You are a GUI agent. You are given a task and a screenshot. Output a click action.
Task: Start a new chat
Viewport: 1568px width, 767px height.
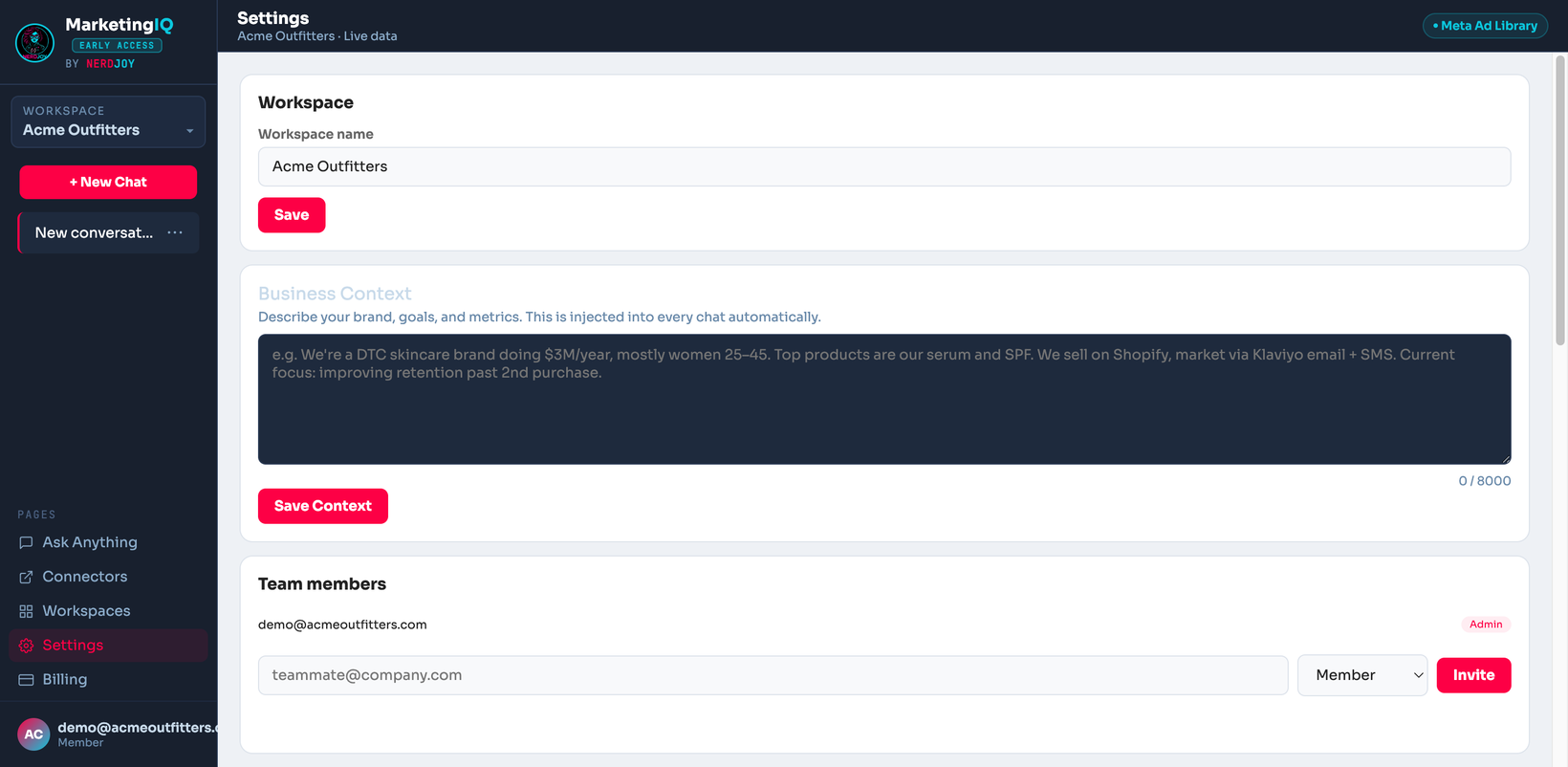coord(108,182)
